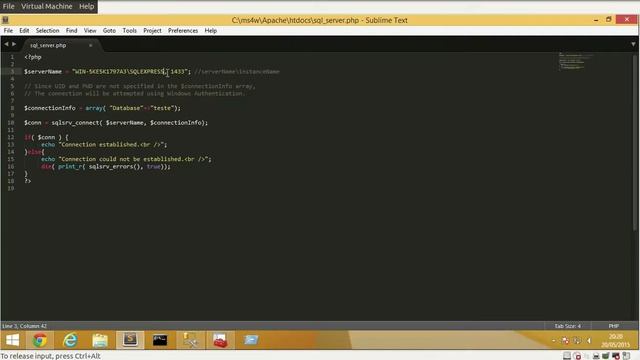
Task: Select the sql_server.php tab
Action: [x=48, y=45]
